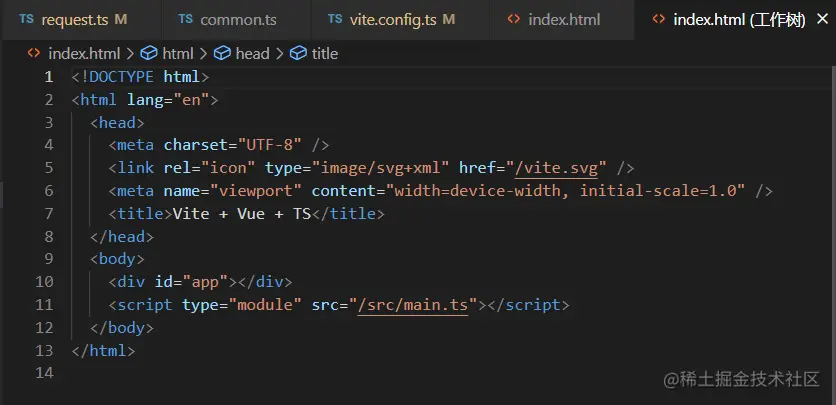Click "icon" rel value on line 5
Image resolution: width=836 pixels, height=405 pixels.
click(228, 168)
